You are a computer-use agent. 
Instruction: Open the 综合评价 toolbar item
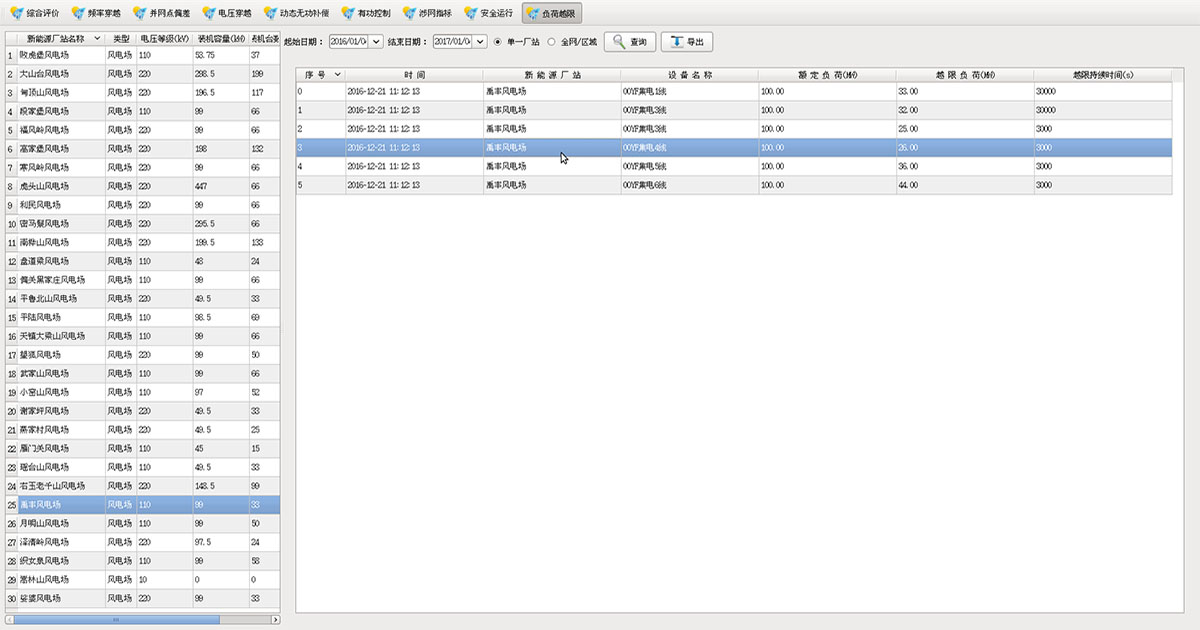coord(36,14)
